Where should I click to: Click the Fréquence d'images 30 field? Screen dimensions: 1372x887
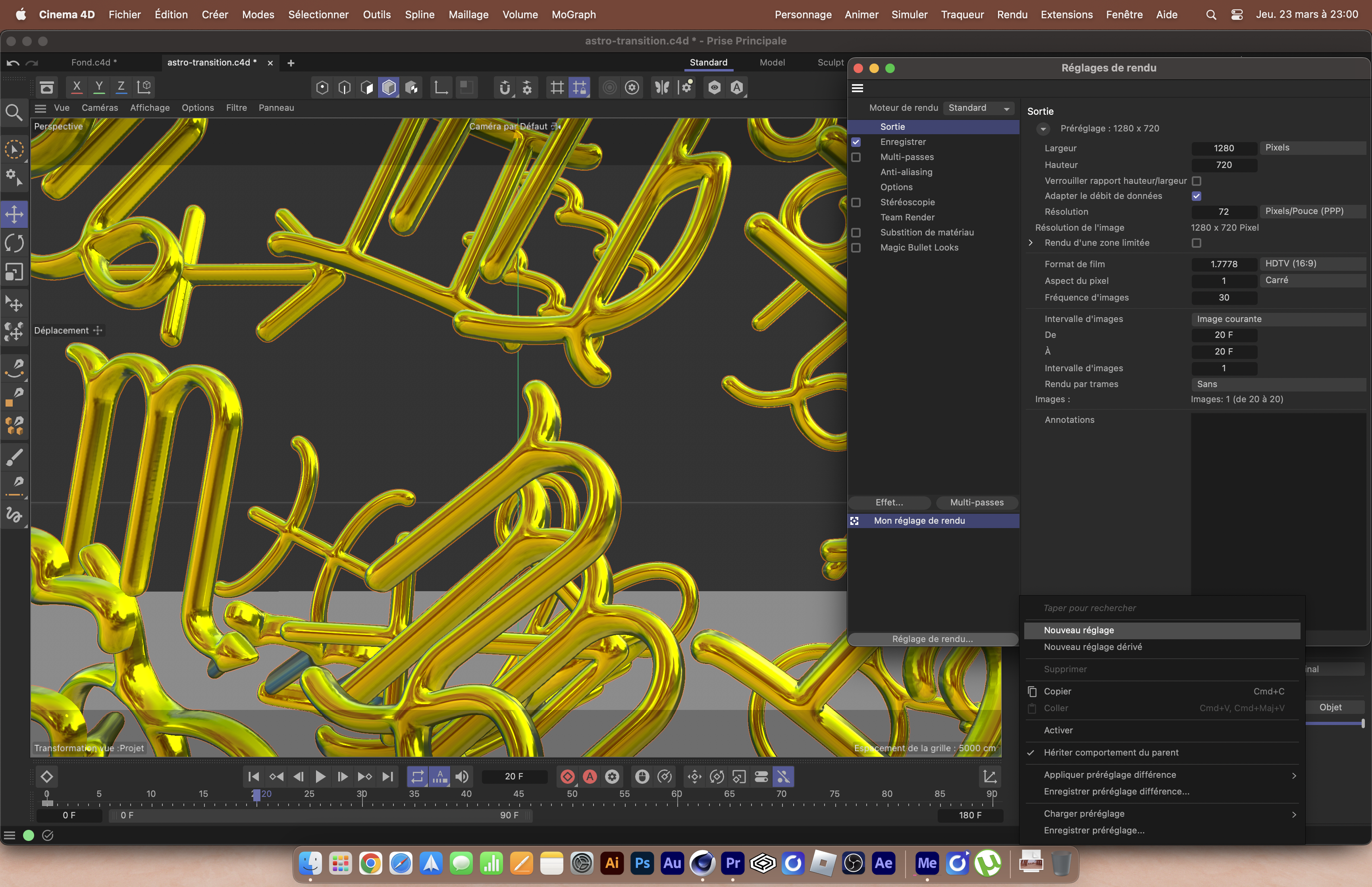pyautogui.click(x=1224, y=298)
